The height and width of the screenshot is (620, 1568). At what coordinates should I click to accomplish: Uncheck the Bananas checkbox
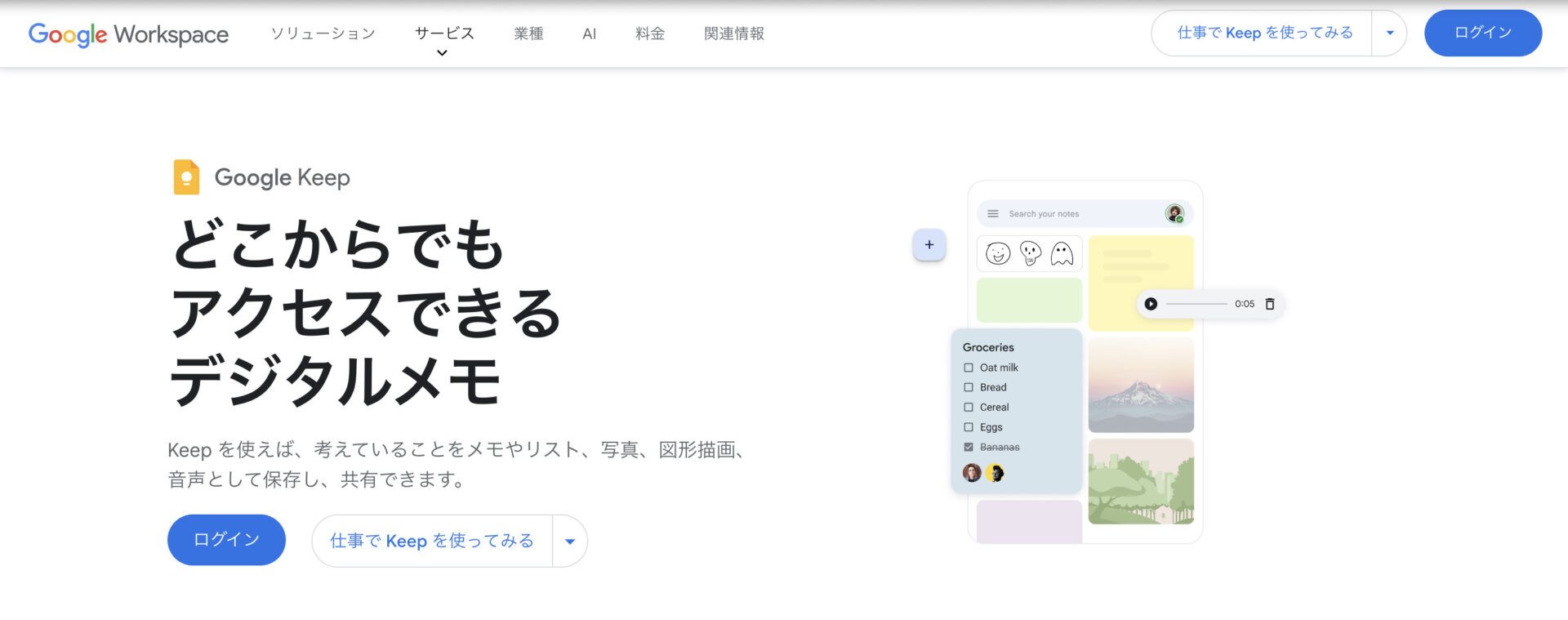pos(969,448)
